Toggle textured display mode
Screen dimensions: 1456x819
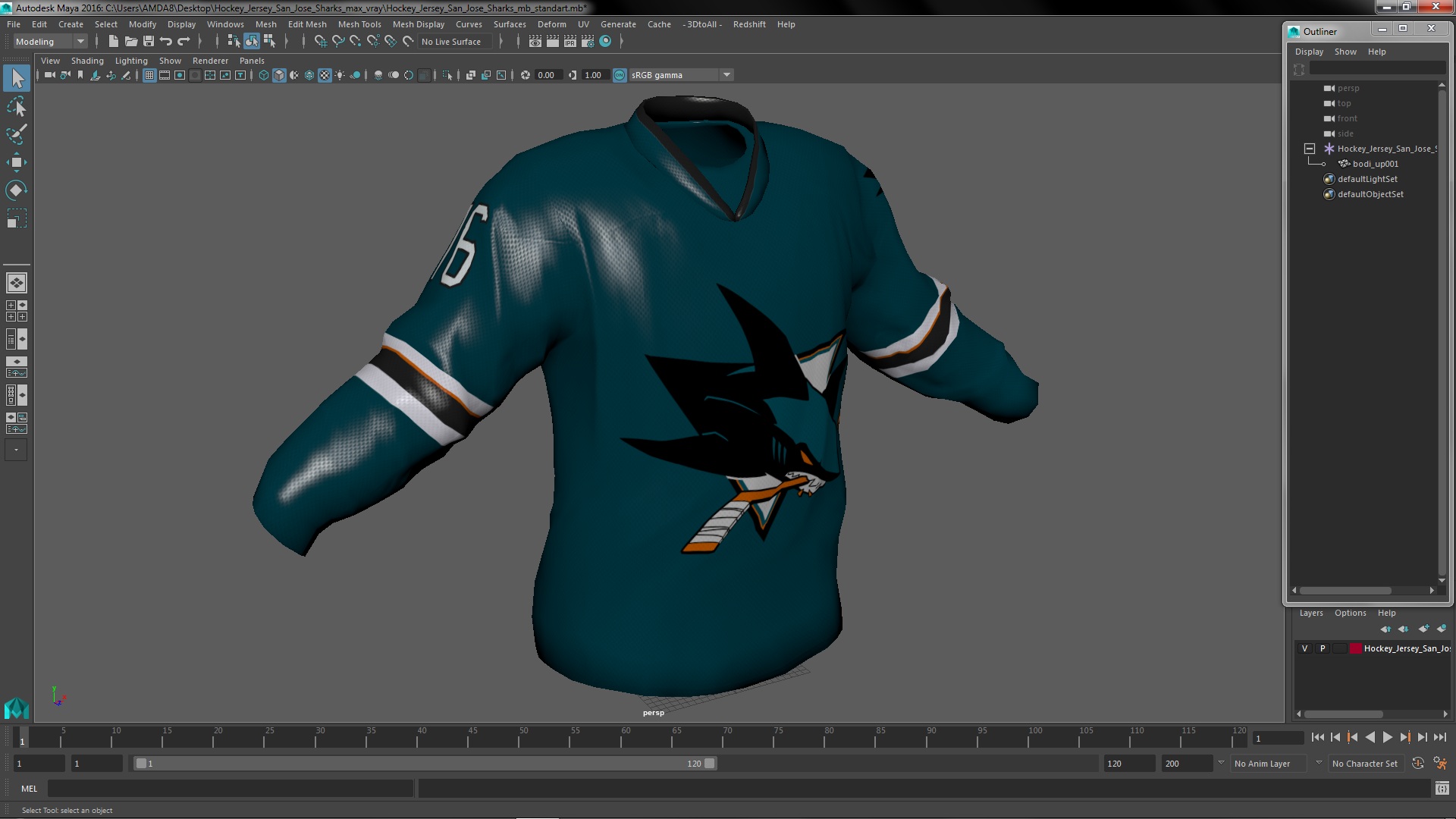(325, 75)
